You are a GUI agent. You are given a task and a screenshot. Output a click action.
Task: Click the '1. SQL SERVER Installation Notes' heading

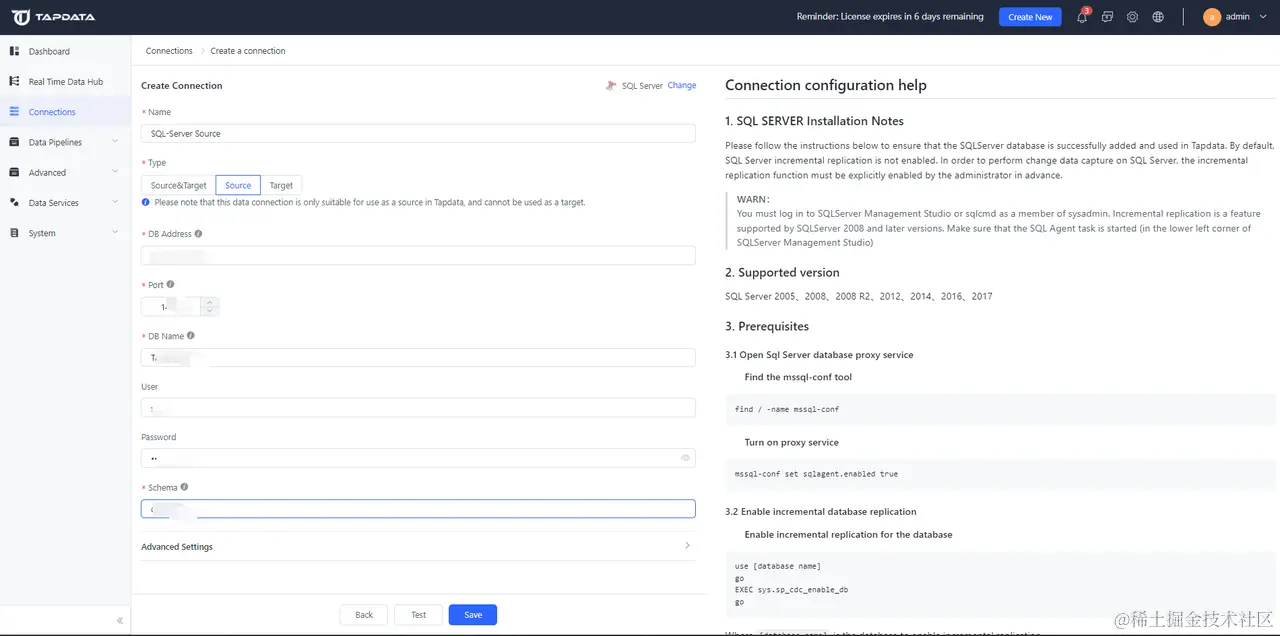coord(814,121)
